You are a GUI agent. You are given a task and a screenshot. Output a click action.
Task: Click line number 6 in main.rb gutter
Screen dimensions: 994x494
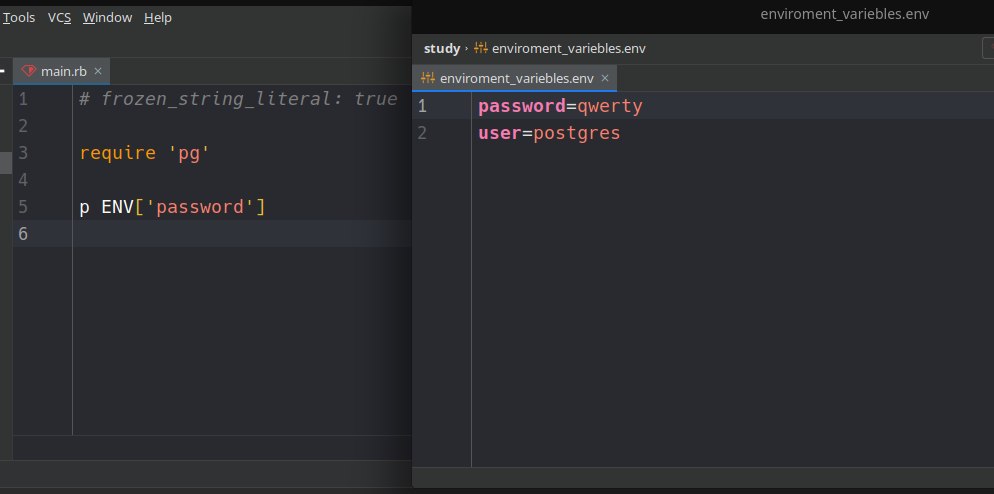(23, 234)
